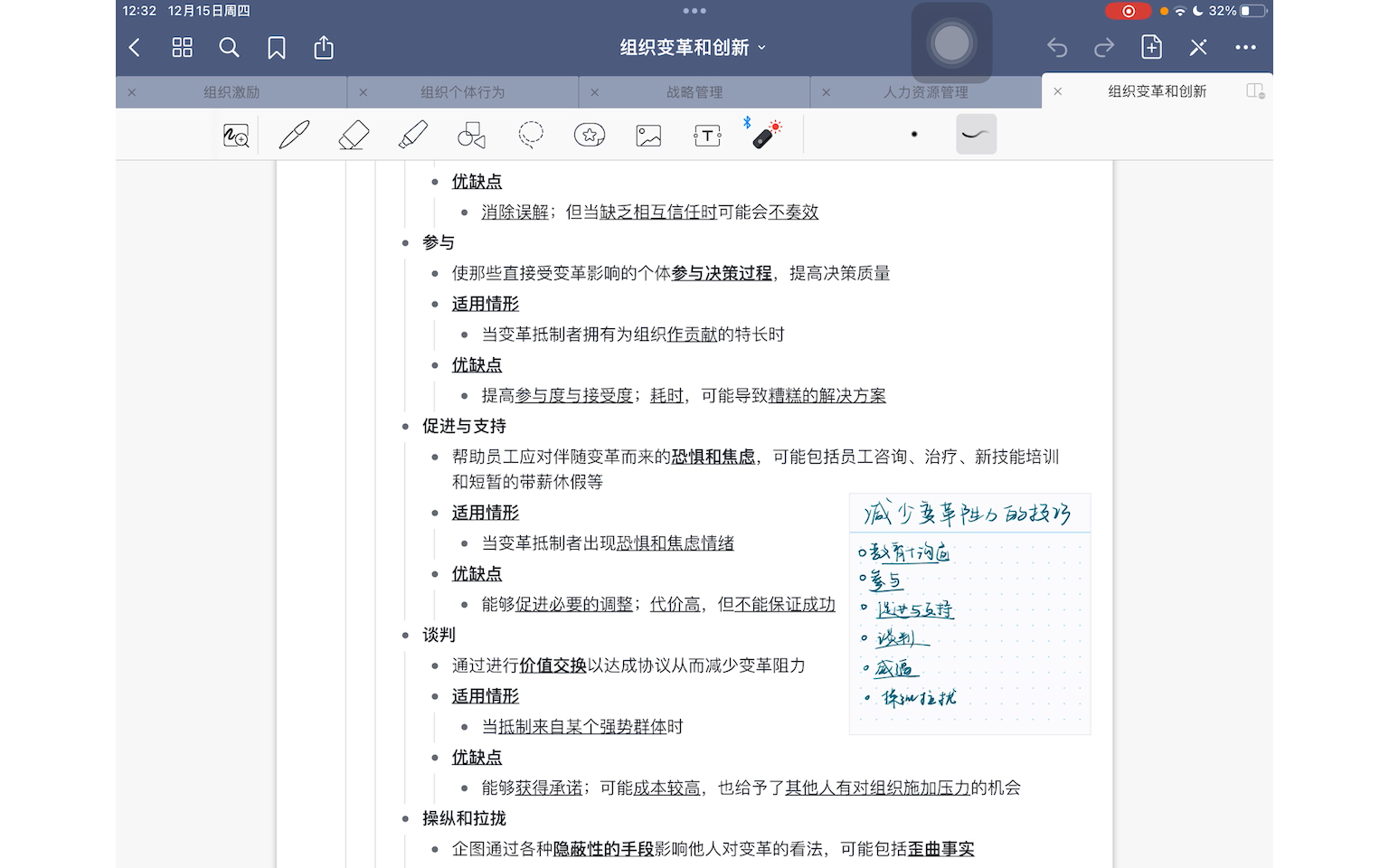Open the more options menu
This screenshot has width=1389, height=868.
(x=1245, y=47)
